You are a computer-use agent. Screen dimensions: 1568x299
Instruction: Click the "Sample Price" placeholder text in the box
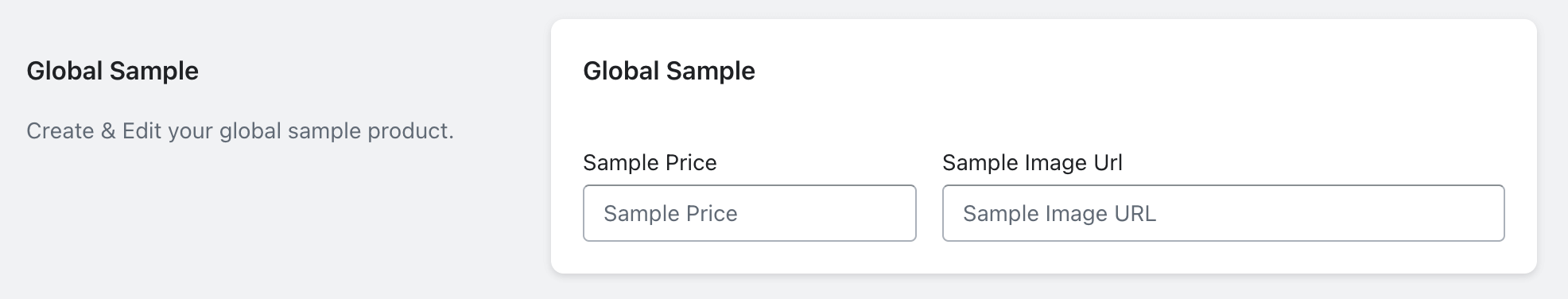pyautogui.click(x=670, y=213)
